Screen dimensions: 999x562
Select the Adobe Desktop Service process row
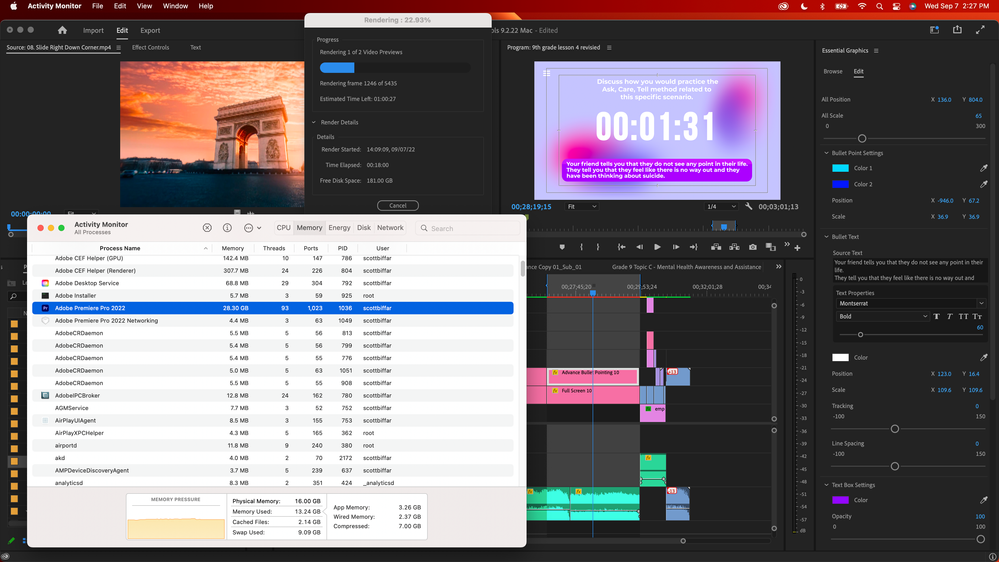point(273,283)
